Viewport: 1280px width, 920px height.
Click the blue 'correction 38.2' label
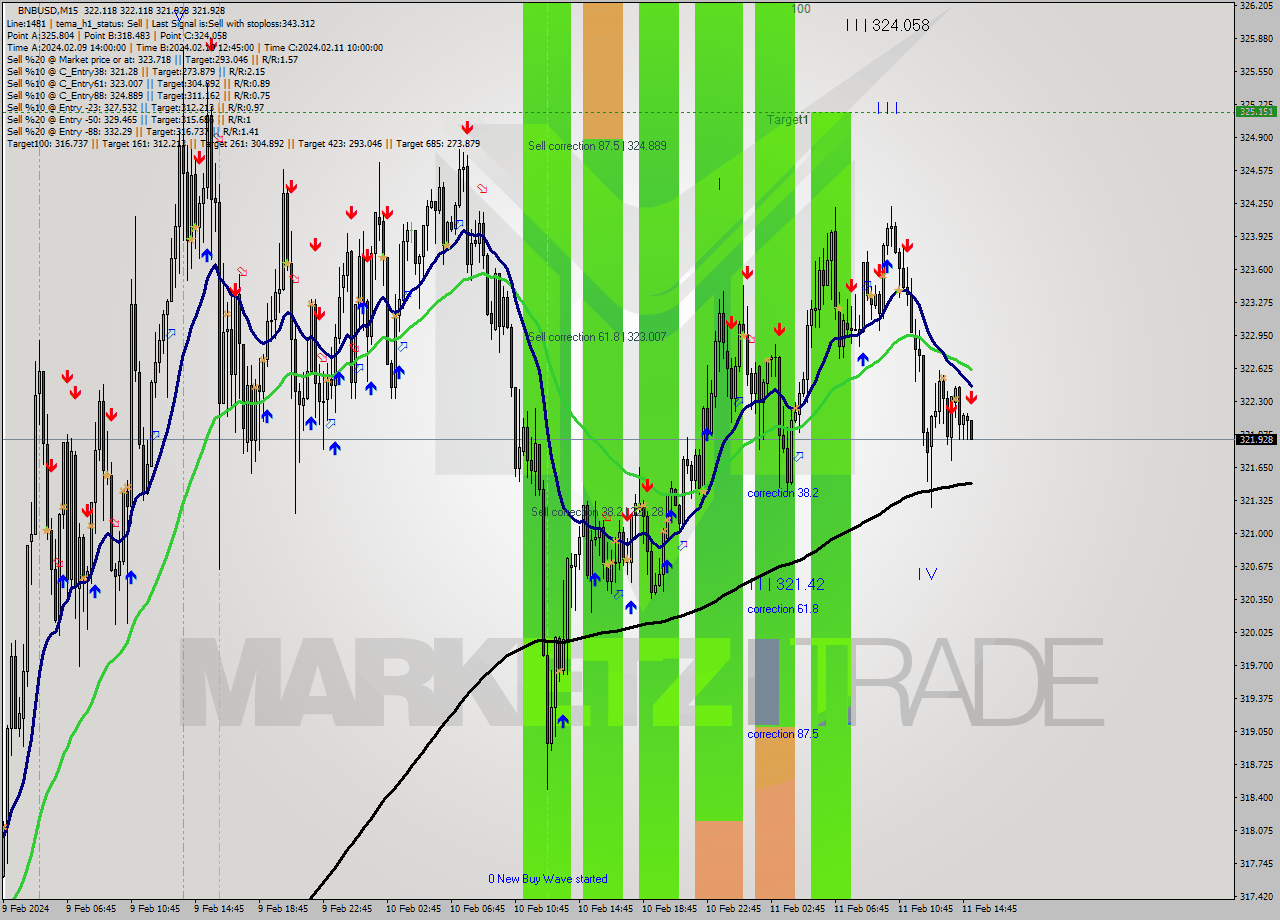pos(783,493)
